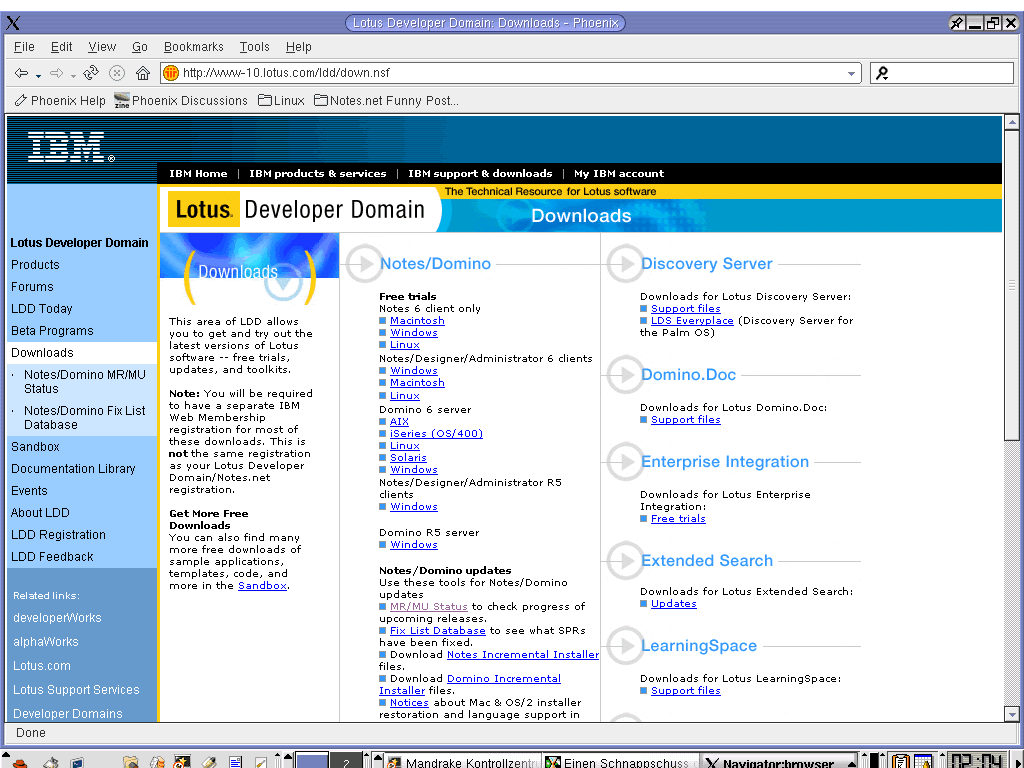1024x768 pixels.
Task: Open the Solaris Domino 6 server link
Action: point(408,458)
